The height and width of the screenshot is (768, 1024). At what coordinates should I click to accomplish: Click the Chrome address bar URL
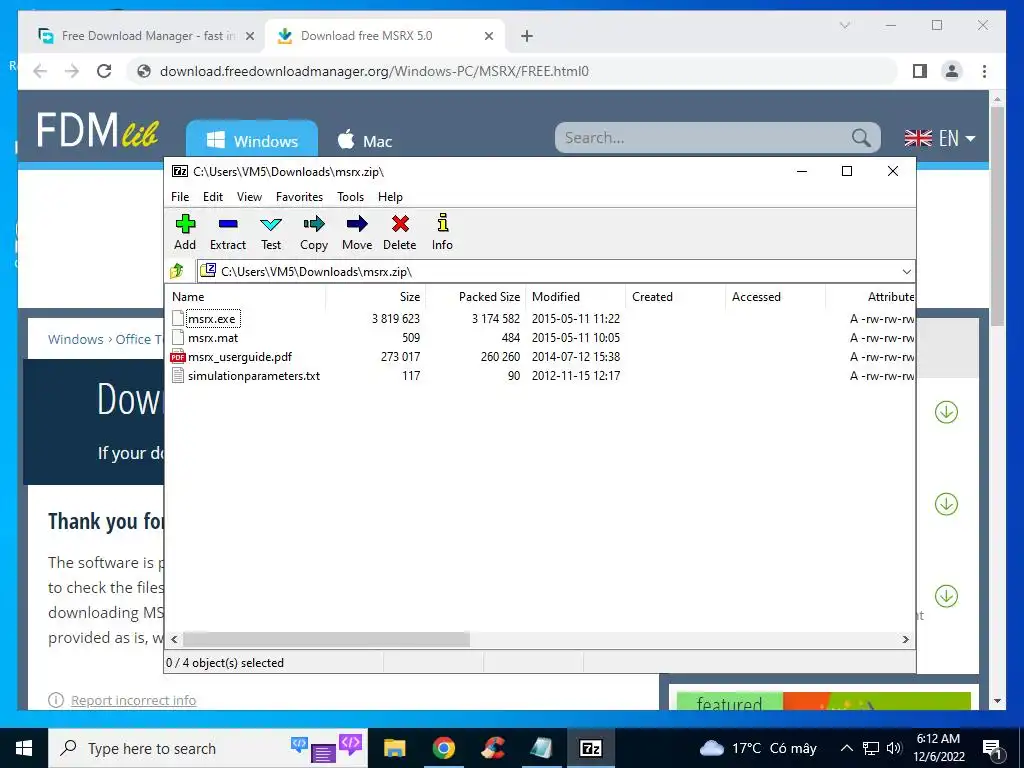[x=374, y=71]
